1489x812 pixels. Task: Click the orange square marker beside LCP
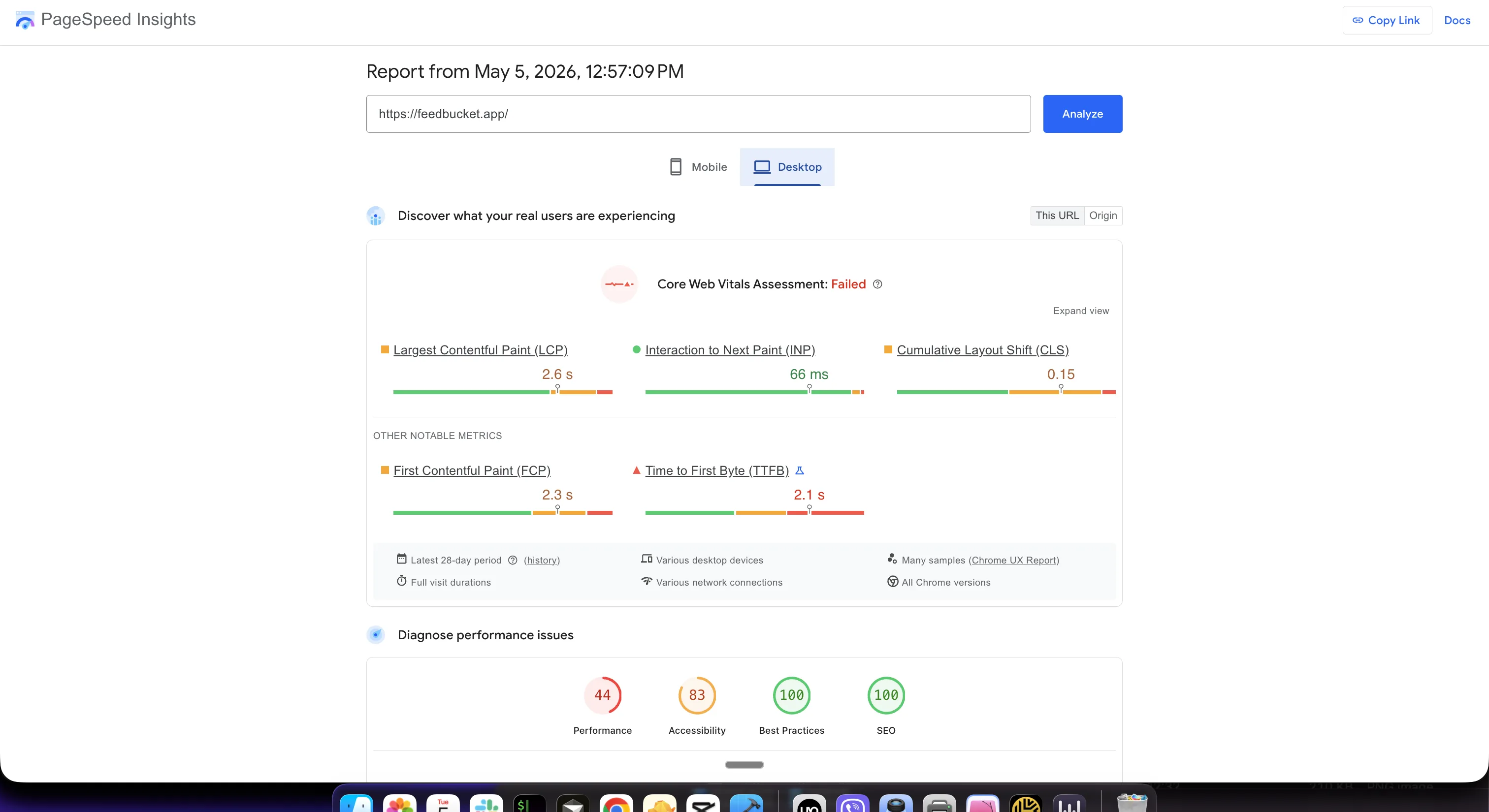click(x=385, y=349)
